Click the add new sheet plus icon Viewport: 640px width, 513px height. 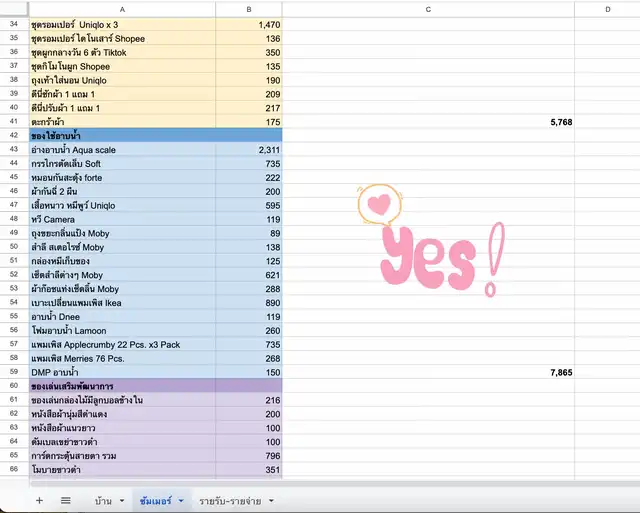click(x=39, y=500)
